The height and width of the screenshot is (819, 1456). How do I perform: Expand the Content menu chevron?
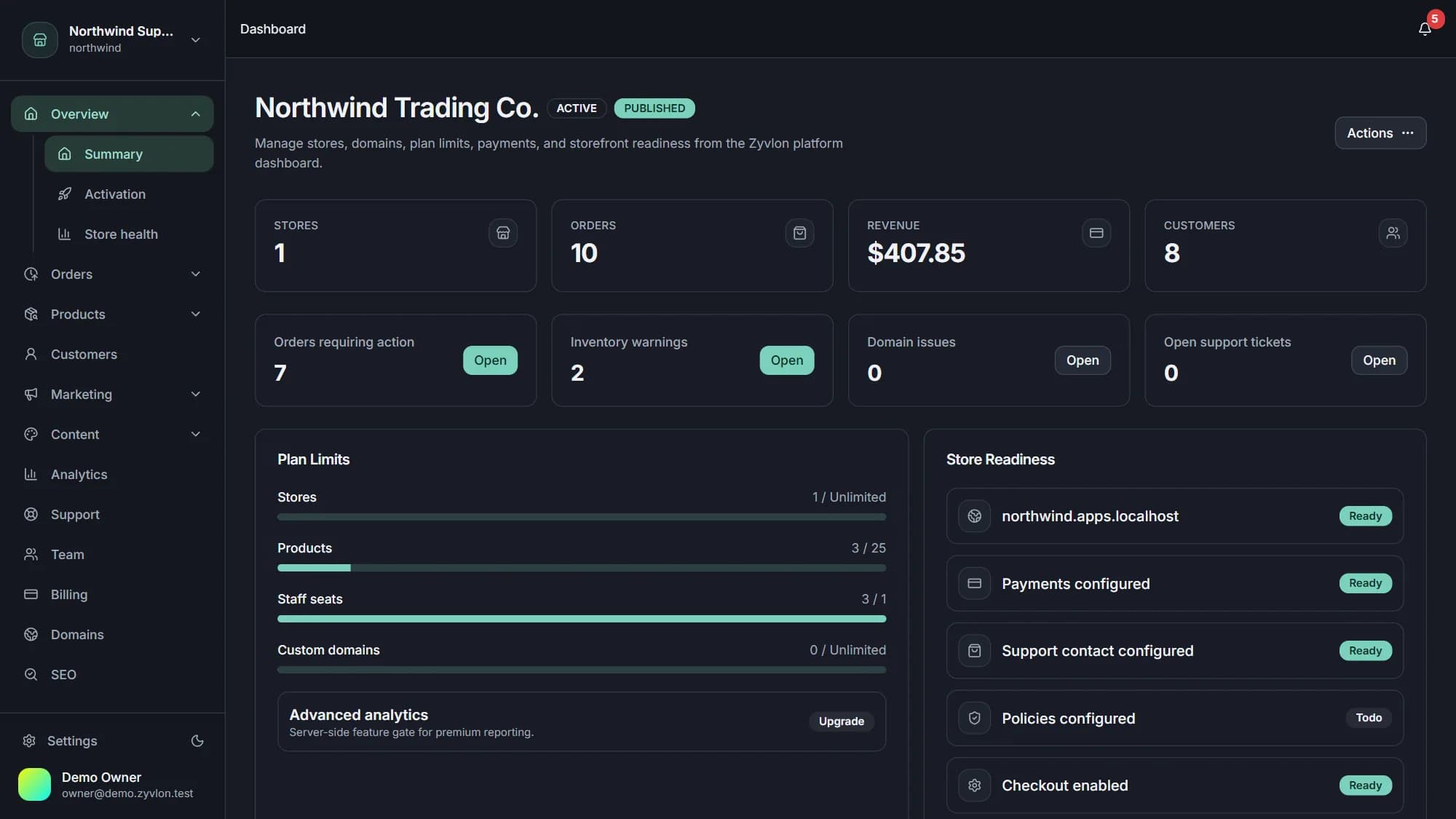click(x=195, y=434)
